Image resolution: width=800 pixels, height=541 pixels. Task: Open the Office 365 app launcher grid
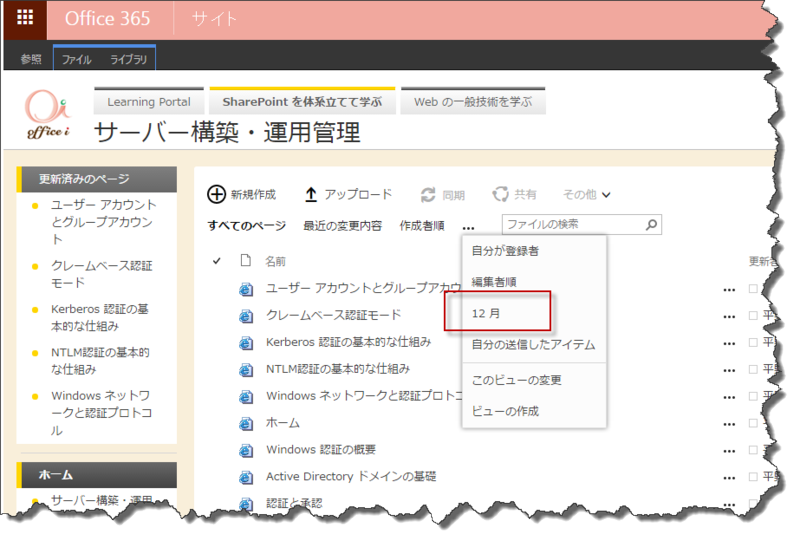pyautogui.click(x=25, y=18)
